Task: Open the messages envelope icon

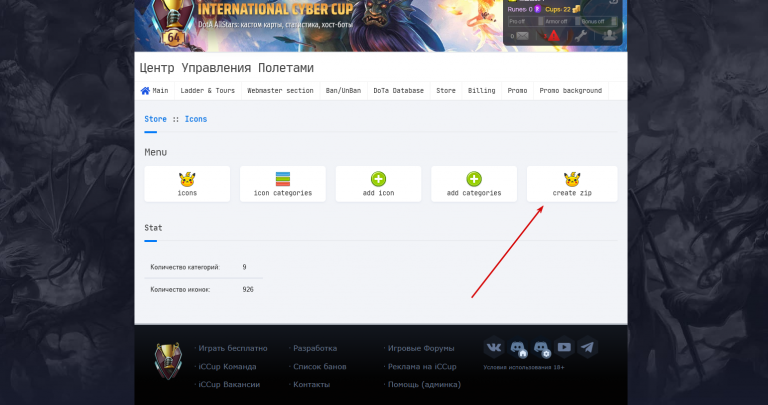Action: pos(523,36)
